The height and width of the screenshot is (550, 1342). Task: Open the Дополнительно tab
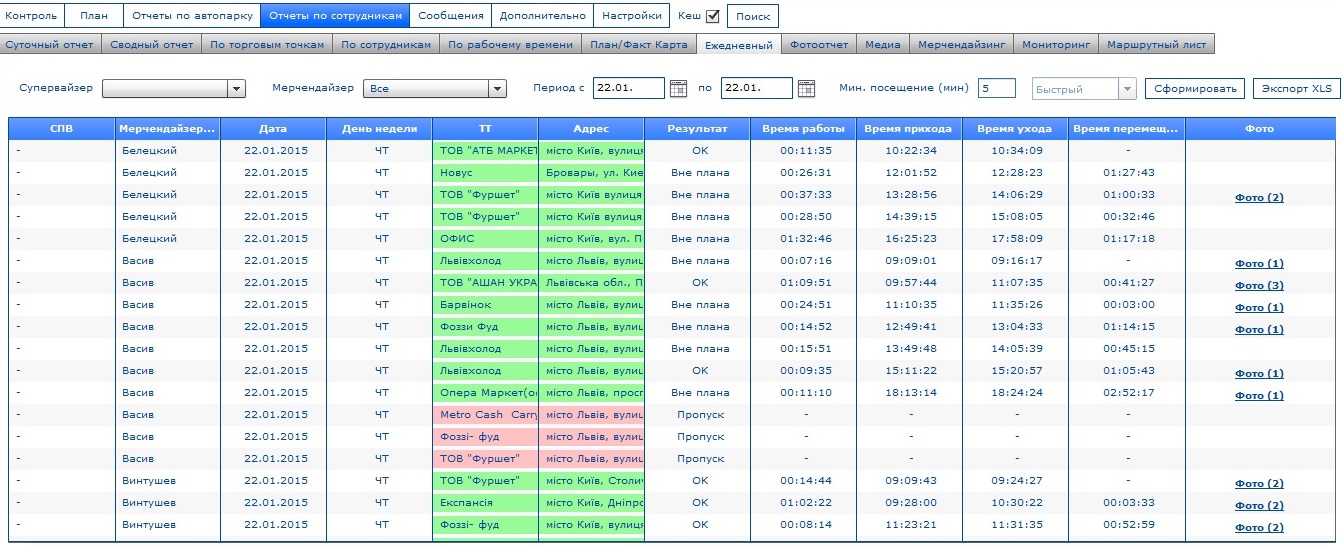point(542,15)
